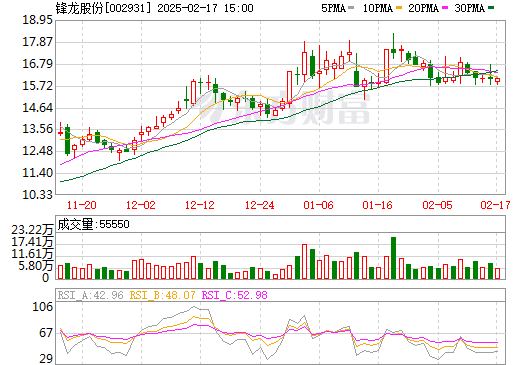The image size is (520, 365).
Task: Select the 01-16 date axis label
Action: click(378, 205)
